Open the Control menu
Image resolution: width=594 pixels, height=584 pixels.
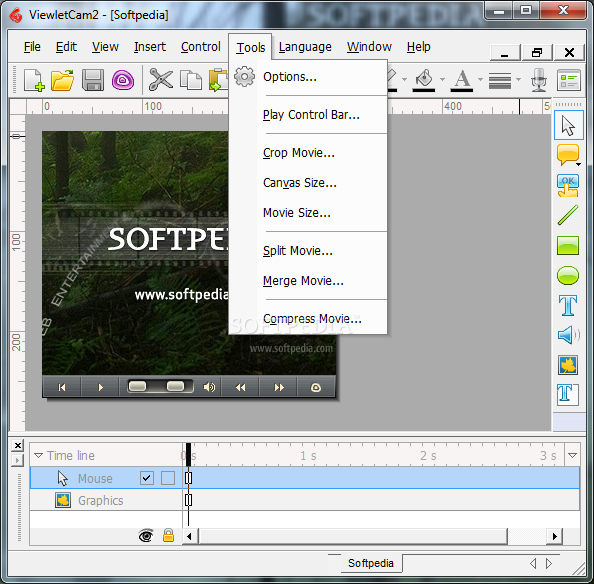pos(200,47)
